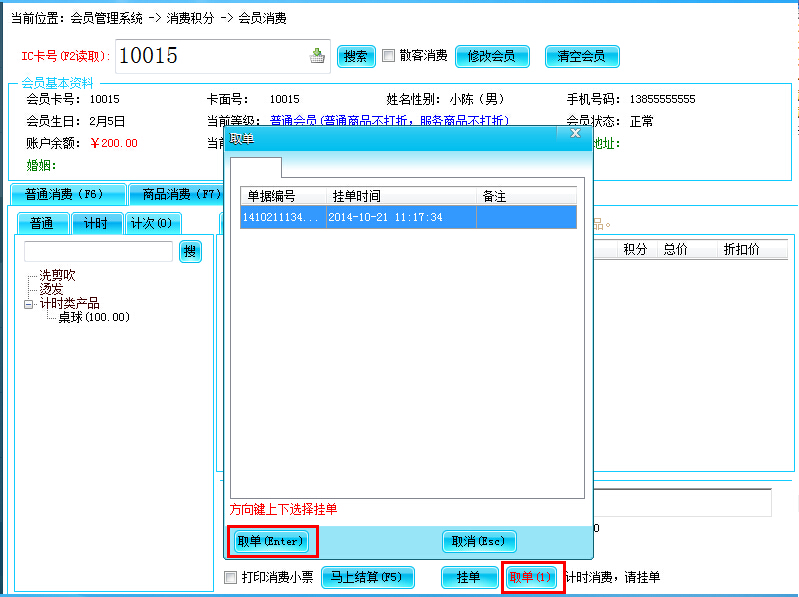Image resolution: width=799 pixels, height=597 pixels.
Task: Click the 搜索 button beside card number
Action: pos(355,56)
